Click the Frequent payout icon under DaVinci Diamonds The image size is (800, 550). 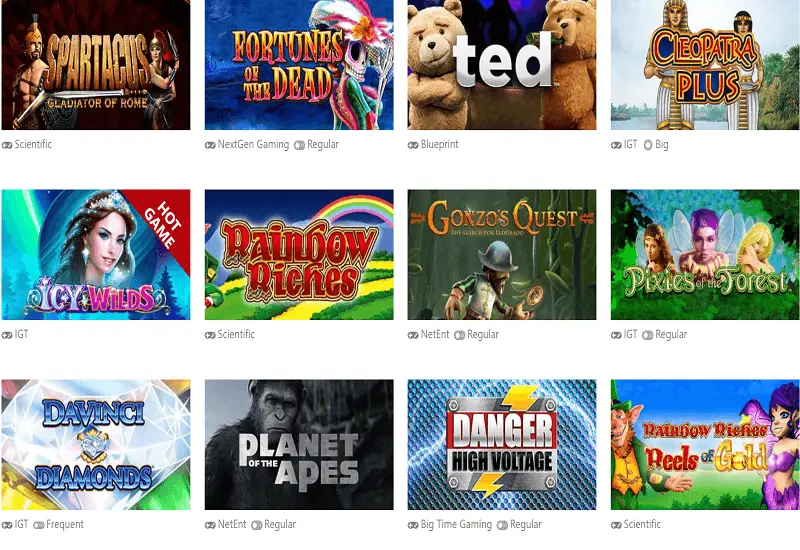39,525
